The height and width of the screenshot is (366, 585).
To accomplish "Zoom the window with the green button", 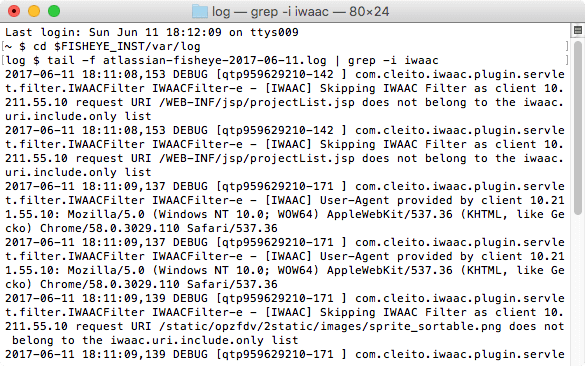I will 54,11.
